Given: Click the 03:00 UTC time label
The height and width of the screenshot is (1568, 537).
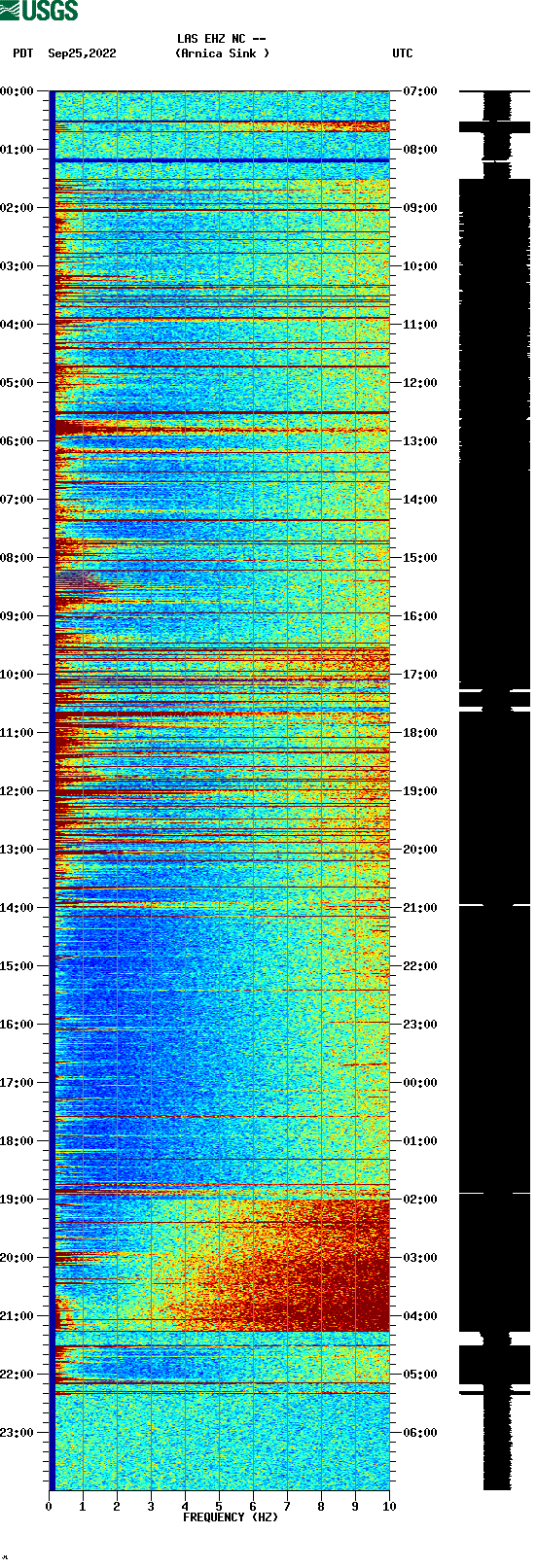Looking at the screenshot, I should [420, 1258].
